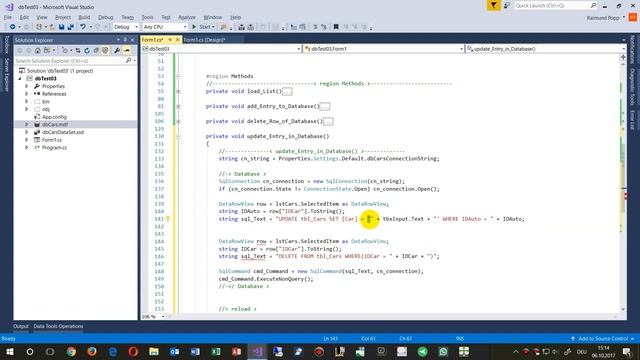Click the Raimund Popp account name
This screenshot has width=640, height=360.
[x=603, y=18]
